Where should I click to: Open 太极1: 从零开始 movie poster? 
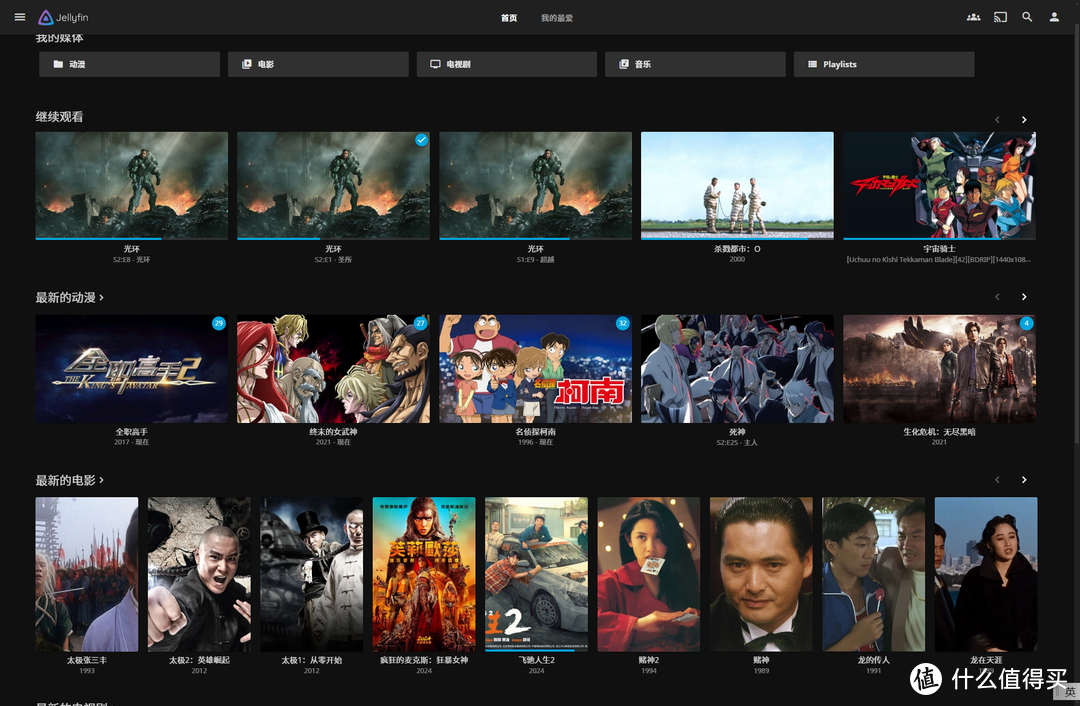pyautogui.click(x=311, y=574)
